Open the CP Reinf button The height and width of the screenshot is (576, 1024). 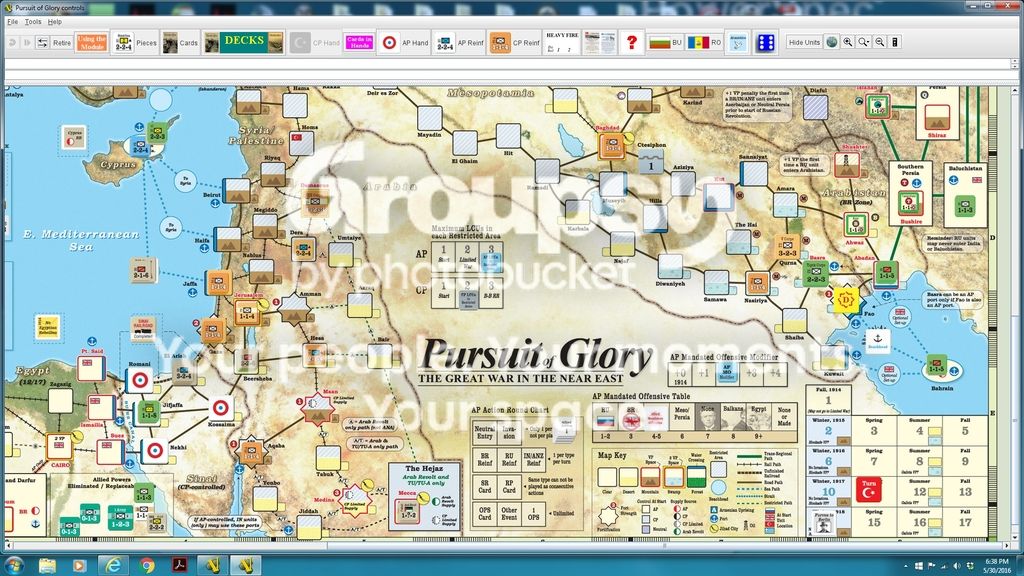(515, 42)
